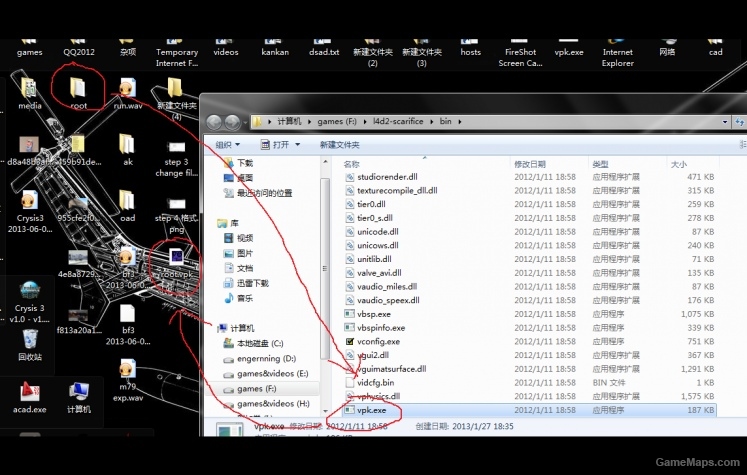Open 桌面 in the navigation pane
The height and width of the screenshot is (475, 747).
(x=238, y=178)
